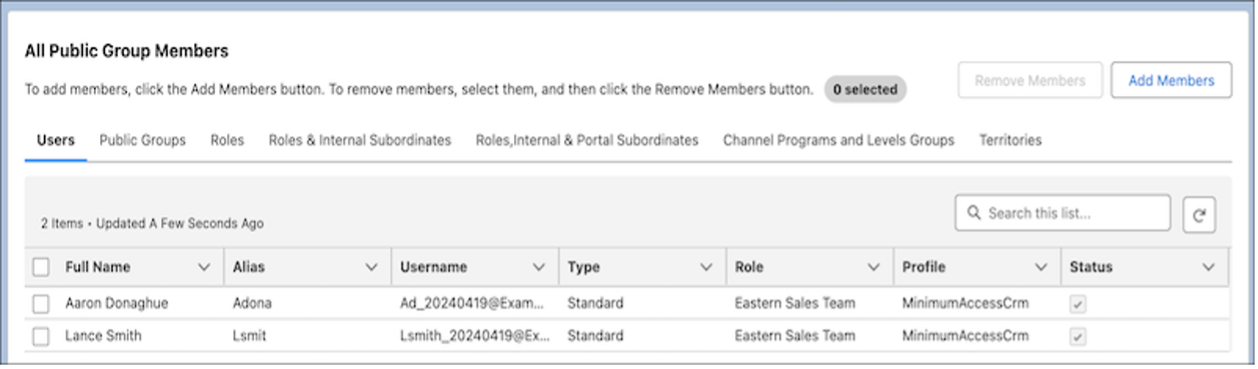1258x369 pixels.
Task: Sort by the Type column header
Action: click(x=584, y=268)
